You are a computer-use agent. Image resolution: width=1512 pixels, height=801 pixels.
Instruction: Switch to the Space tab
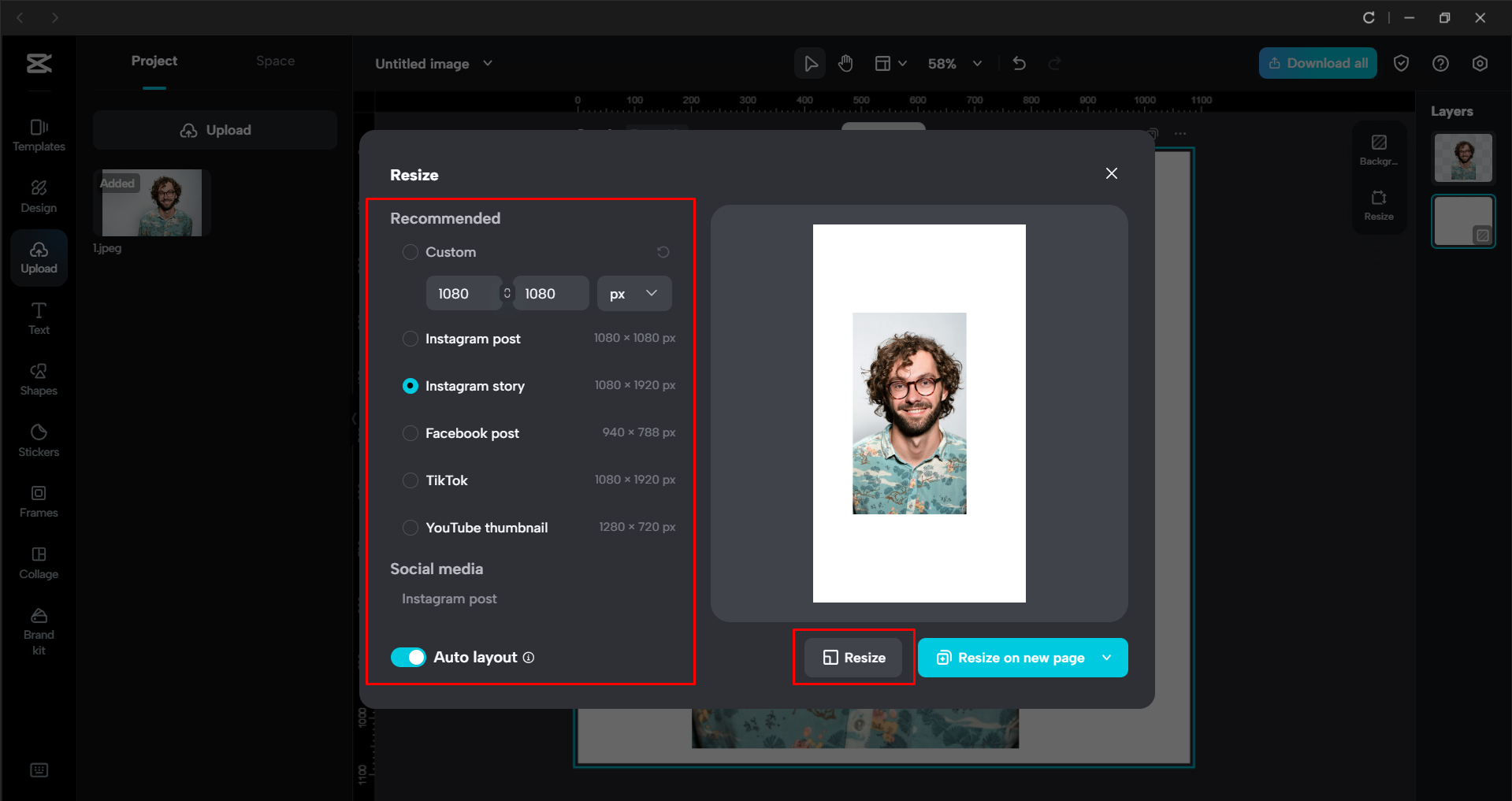click(x=275, y=61)
